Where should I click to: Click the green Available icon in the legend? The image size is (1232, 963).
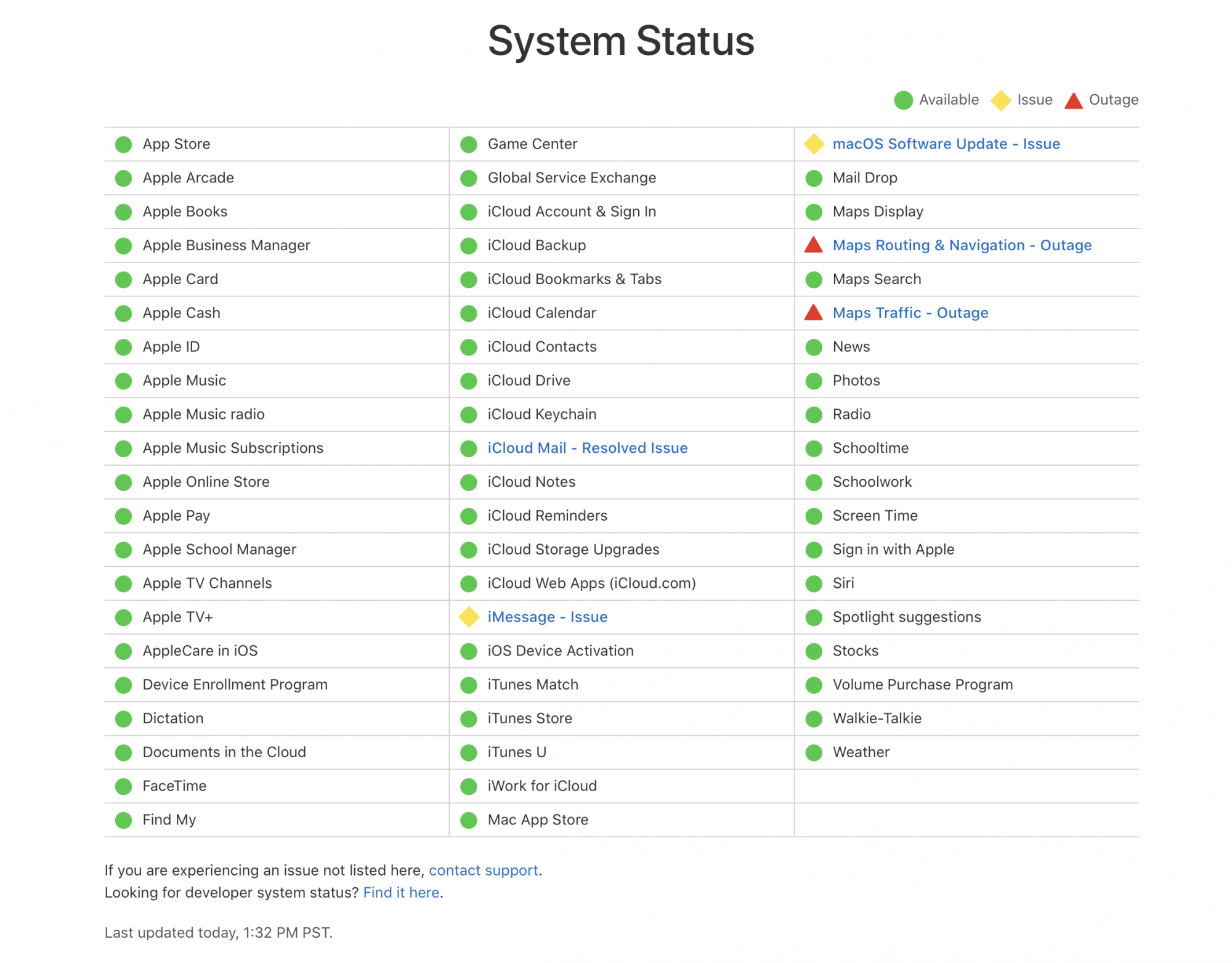pyautogui.click(x=903, y=100)
